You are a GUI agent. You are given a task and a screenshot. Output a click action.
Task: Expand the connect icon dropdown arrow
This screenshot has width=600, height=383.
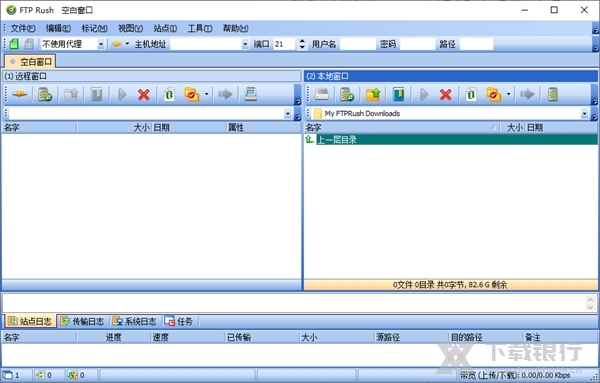tap(127, 44)
